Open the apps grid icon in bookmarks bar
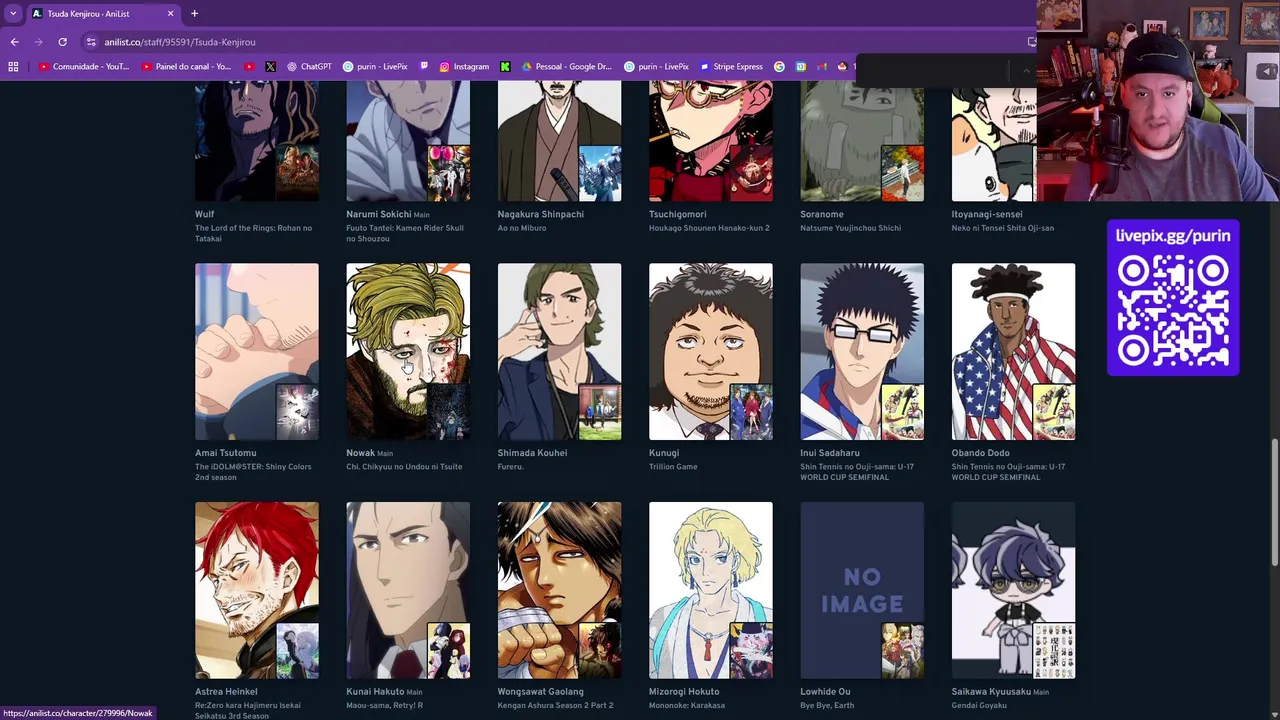 [x=13, y=67]
